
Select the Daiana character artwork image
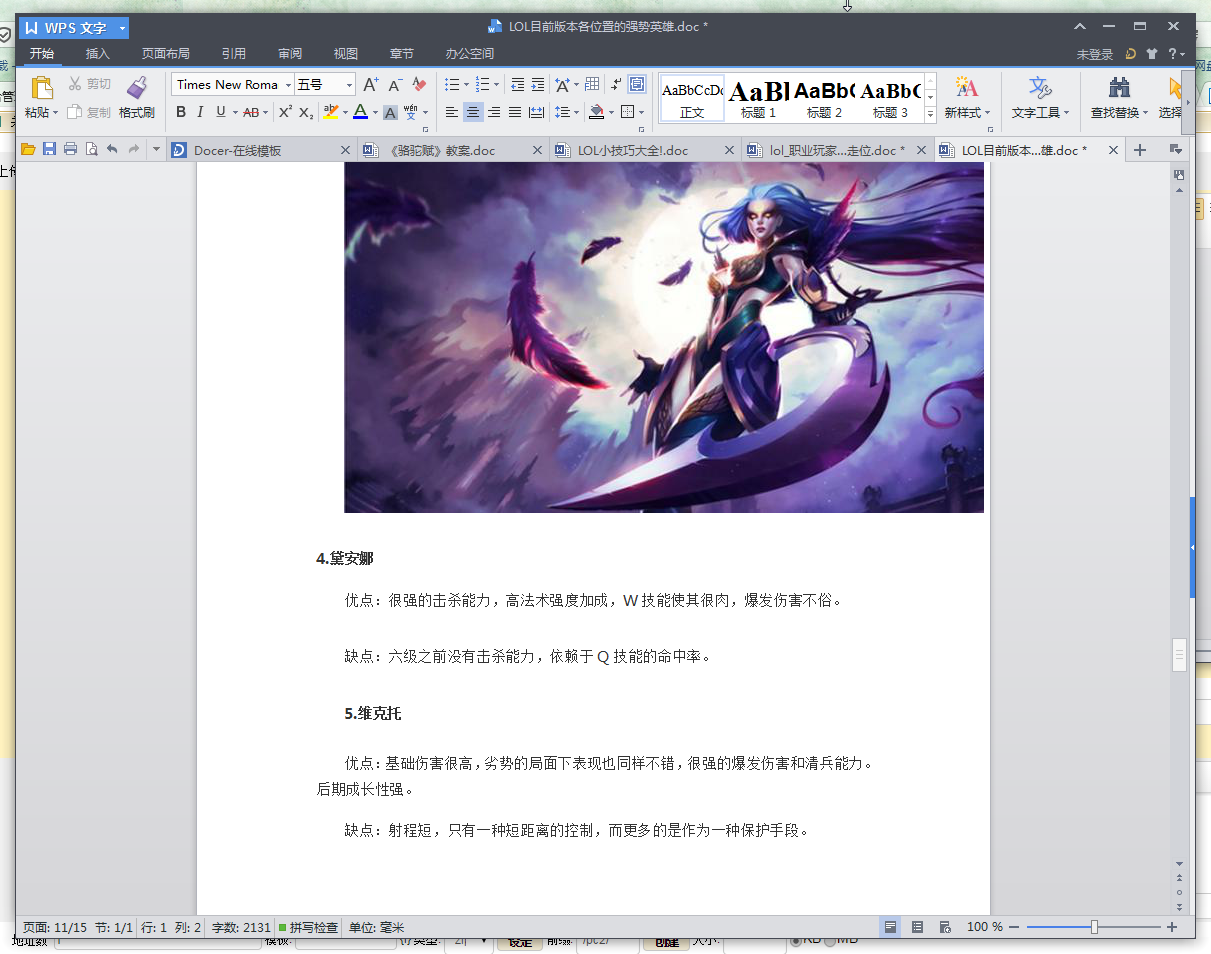[x=664, y=337]
